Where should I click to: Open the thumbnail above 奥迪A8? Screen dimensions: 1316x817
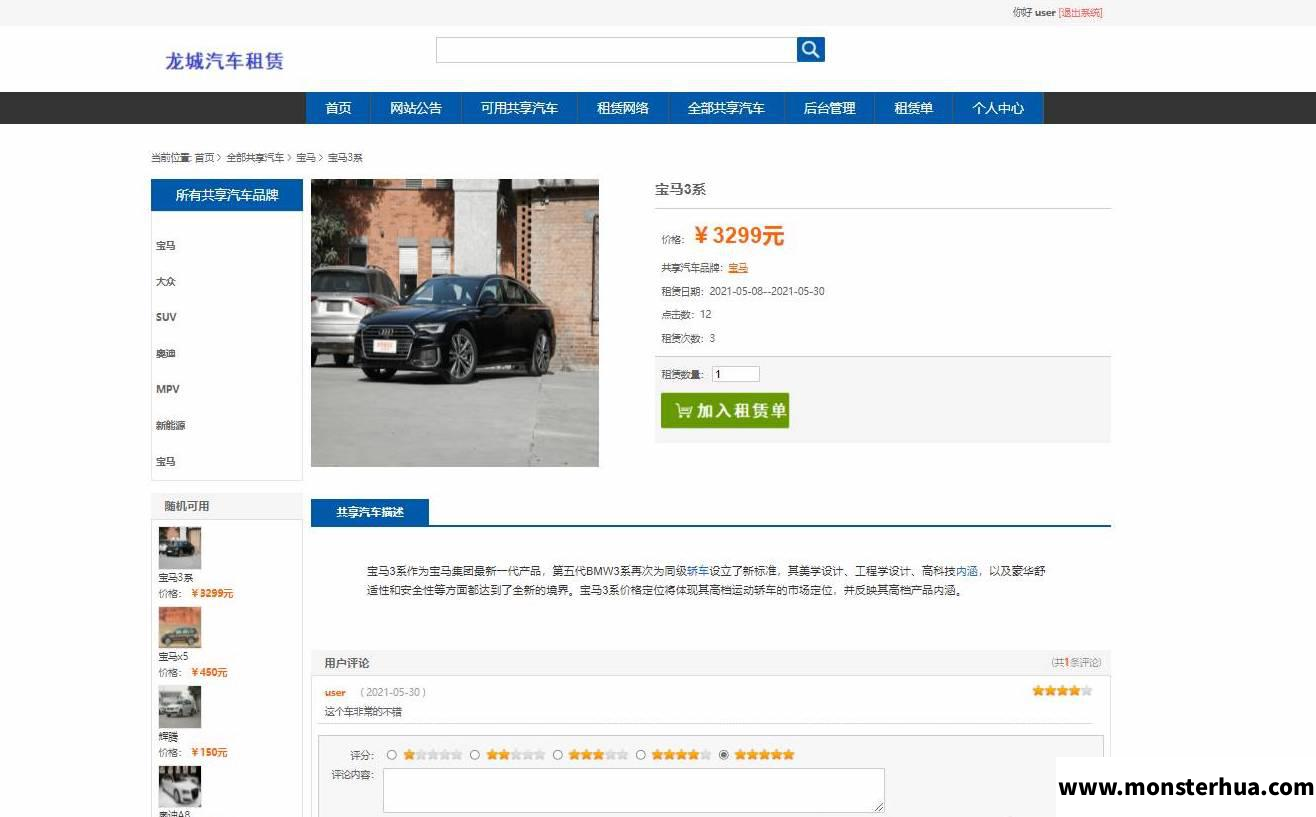180,786
